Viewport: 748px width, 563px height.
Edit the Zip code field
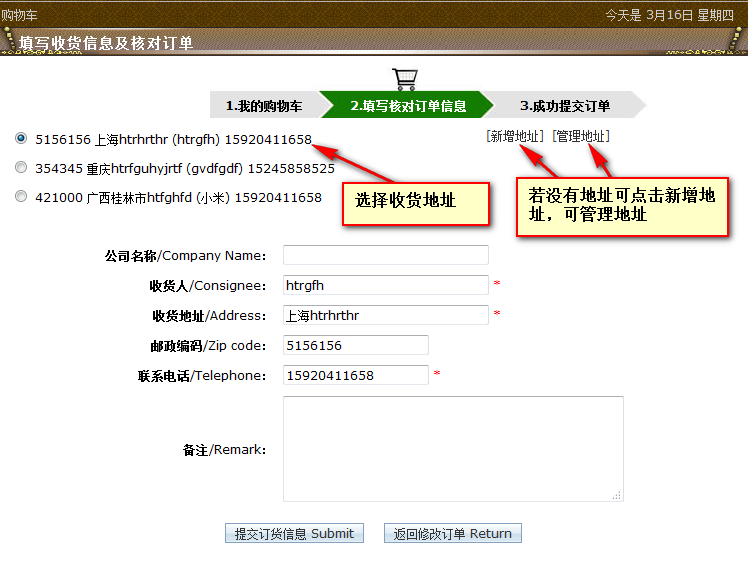point(355,345)
